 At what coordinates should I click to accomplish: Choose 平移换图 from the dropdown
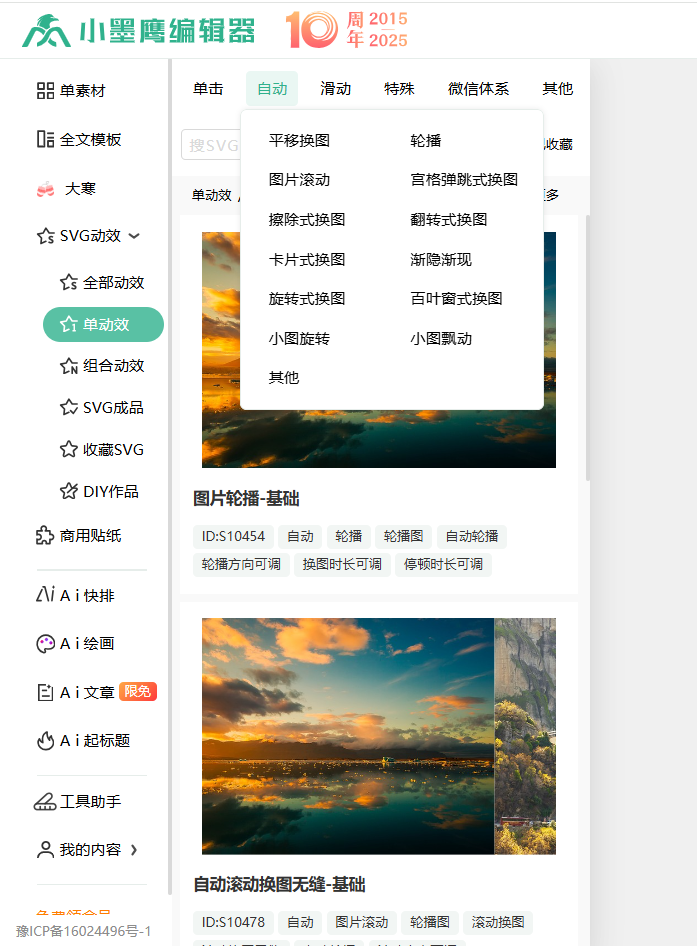pyautogui.click(x=299, y=141)
